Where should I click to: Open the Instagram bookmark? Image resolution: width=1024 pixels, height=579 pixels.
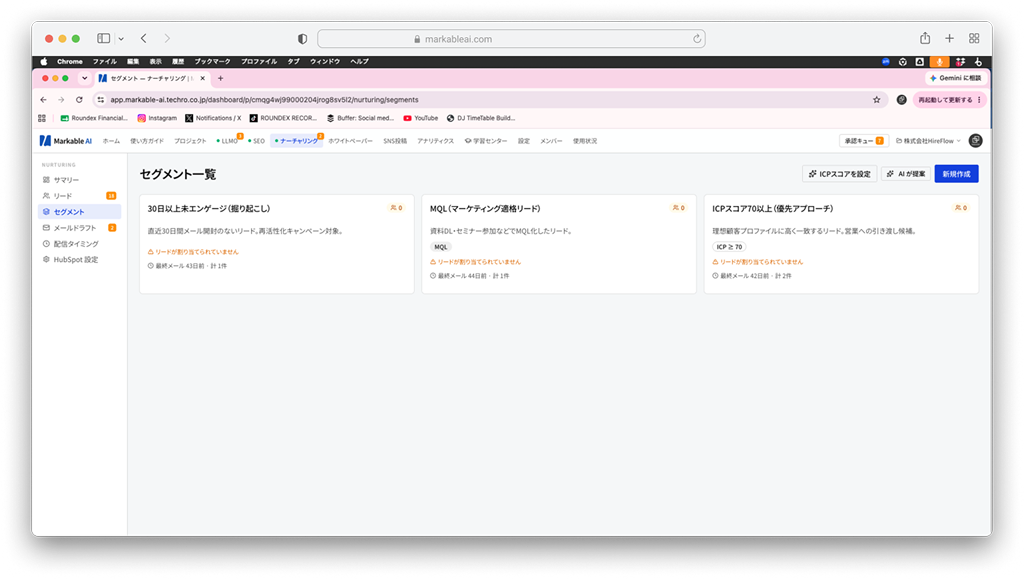(157, 118)
